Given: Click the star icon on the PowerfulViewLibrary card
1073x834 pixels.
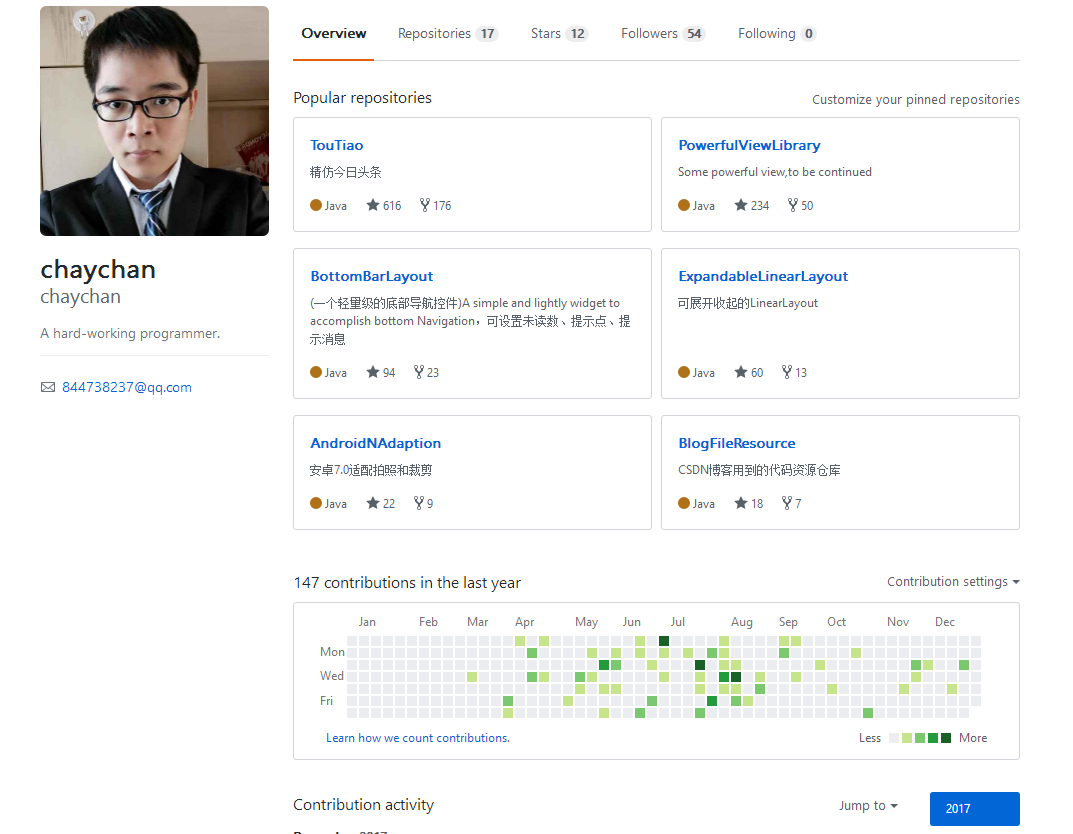Looking at the screenshot, I should [741, 205].
